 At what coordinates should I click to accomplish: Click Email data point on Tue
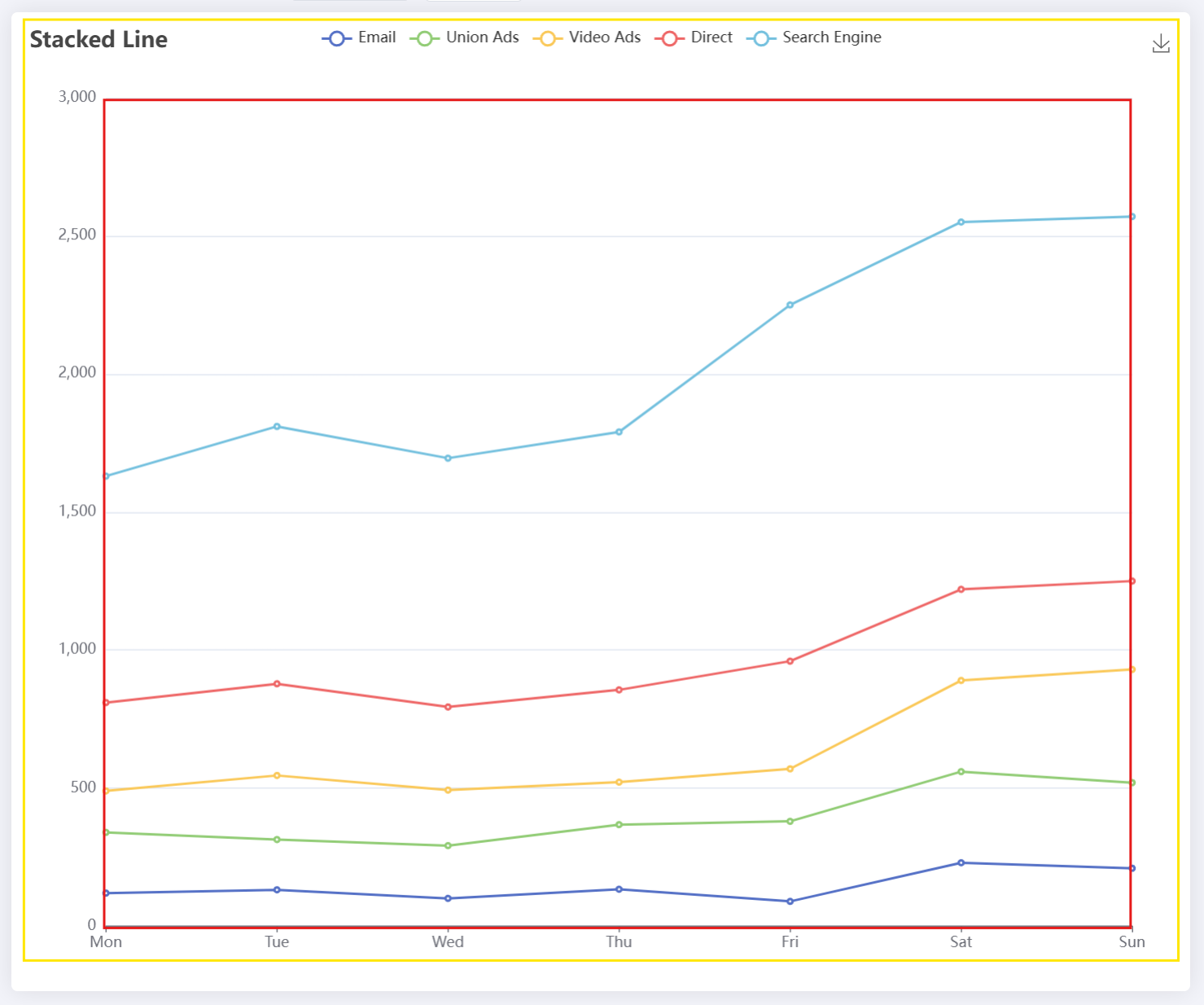(277, 890)
